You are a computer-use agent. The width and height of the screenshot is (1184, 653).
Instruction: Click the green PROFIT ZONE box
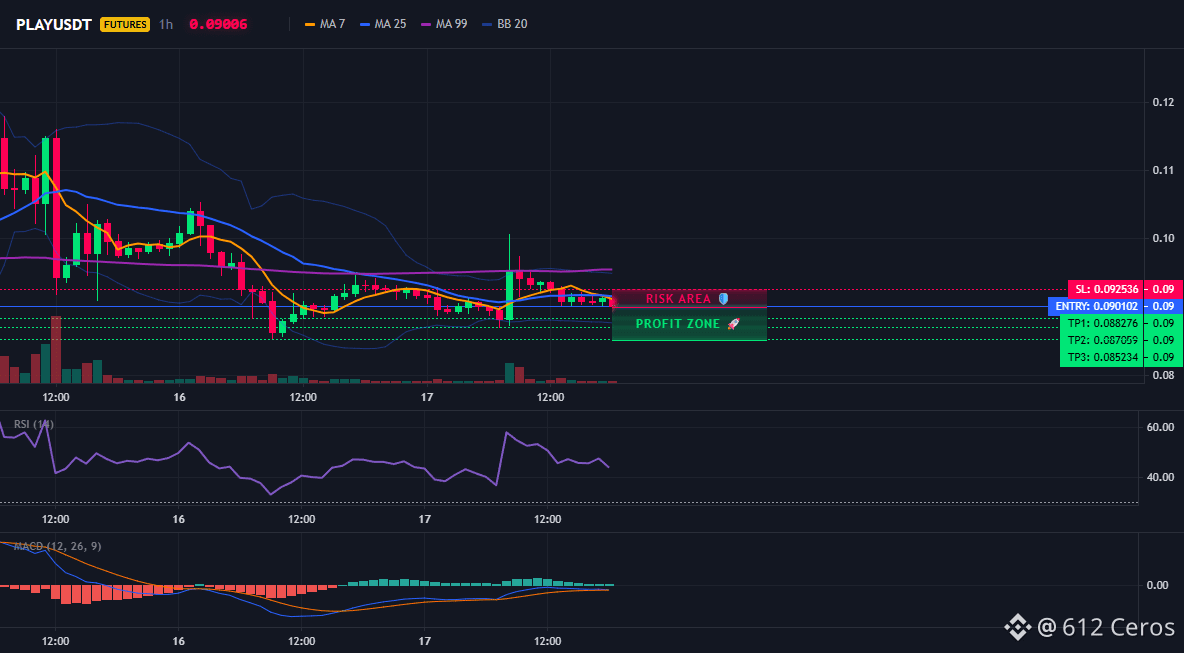pos(689,324)
